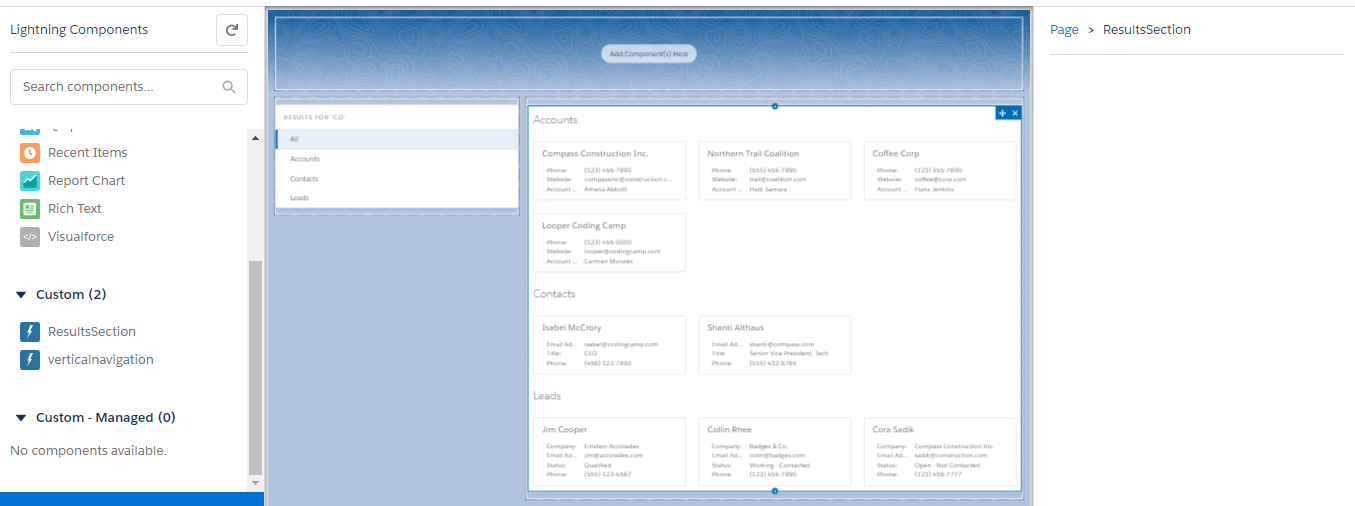The width and height of the screenshot is (1355, 506).
Task: Click the top resize handle of ResultsSection
Action: pos(774,105)
